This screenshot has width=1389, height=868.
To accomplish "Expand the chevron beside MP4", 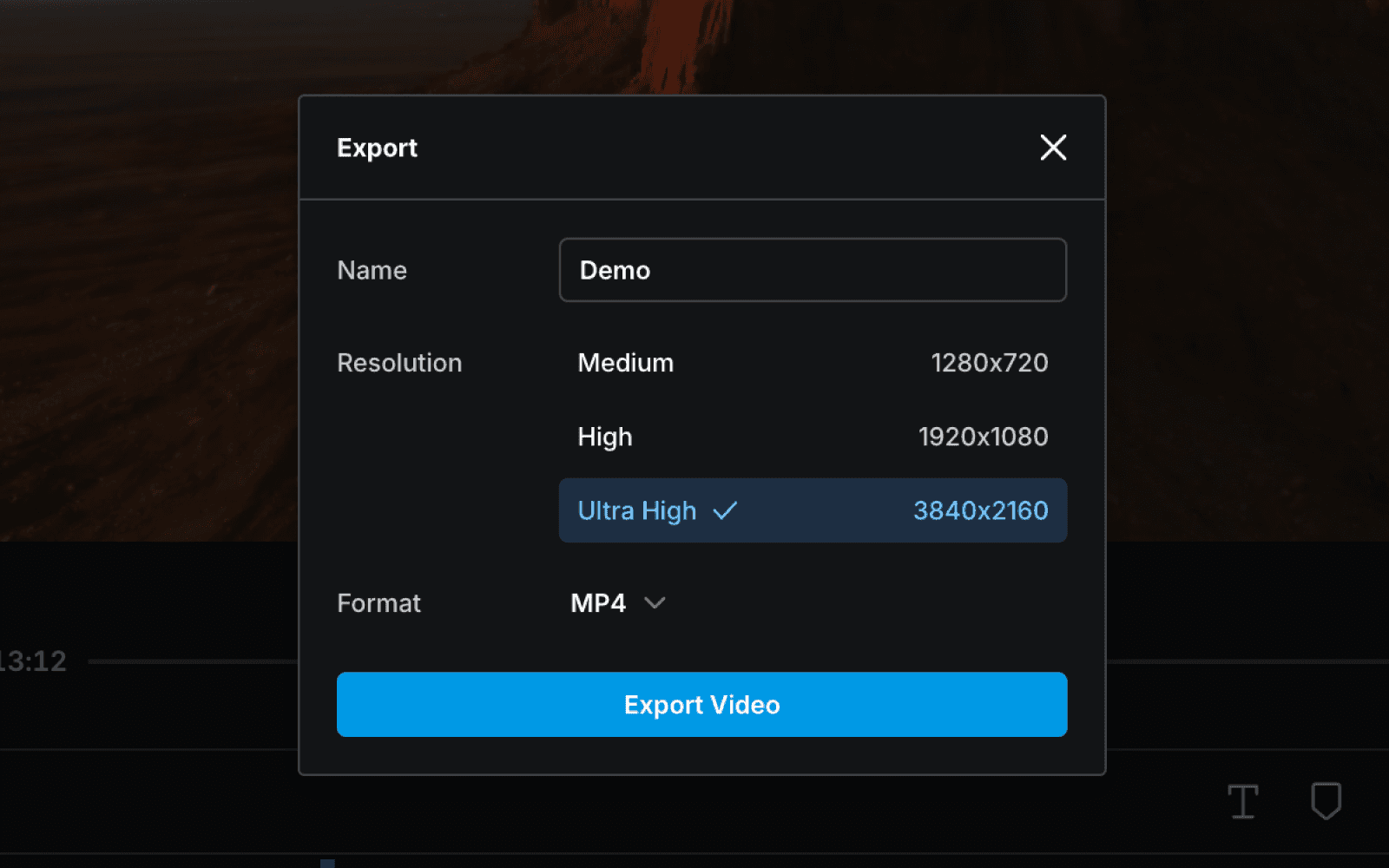I will click(x=655, y=602).
